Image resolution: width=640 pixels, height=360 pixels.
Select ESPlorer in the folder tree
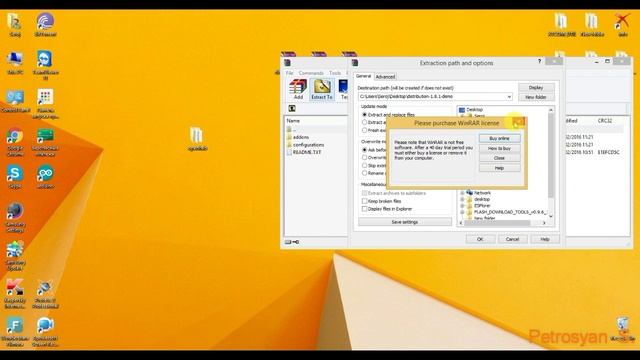482,206
